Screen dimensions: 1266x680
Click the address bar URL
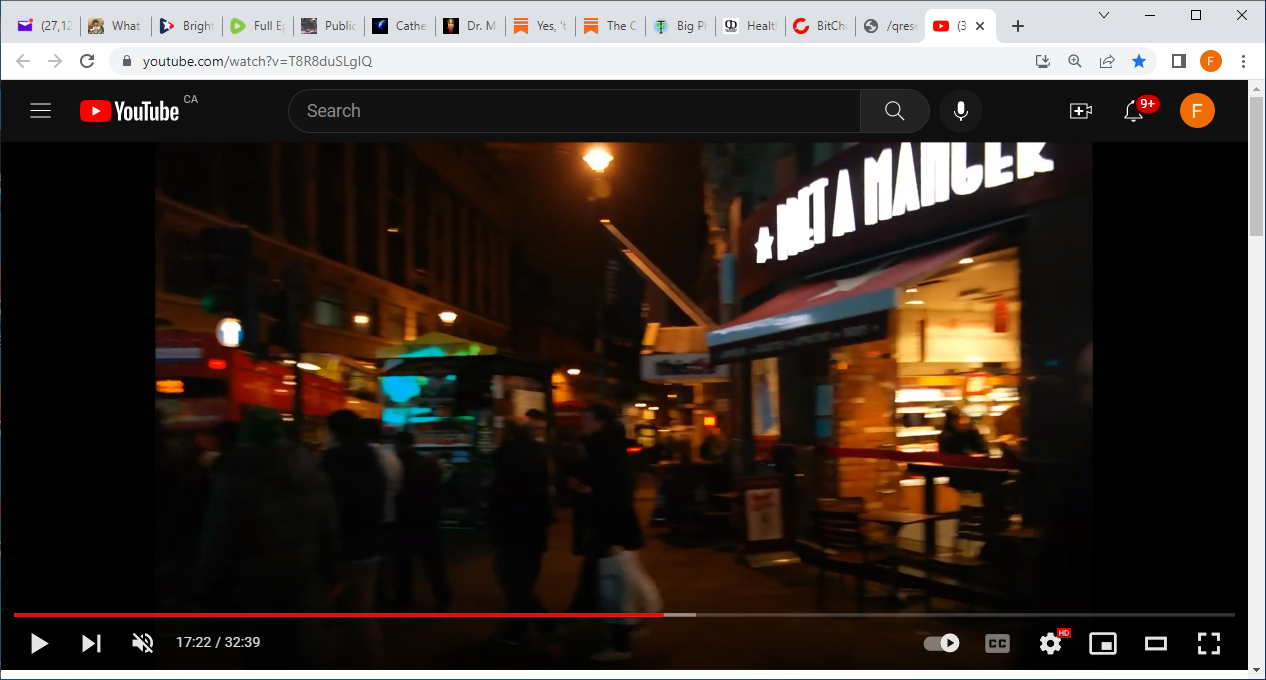pos(257,61)
